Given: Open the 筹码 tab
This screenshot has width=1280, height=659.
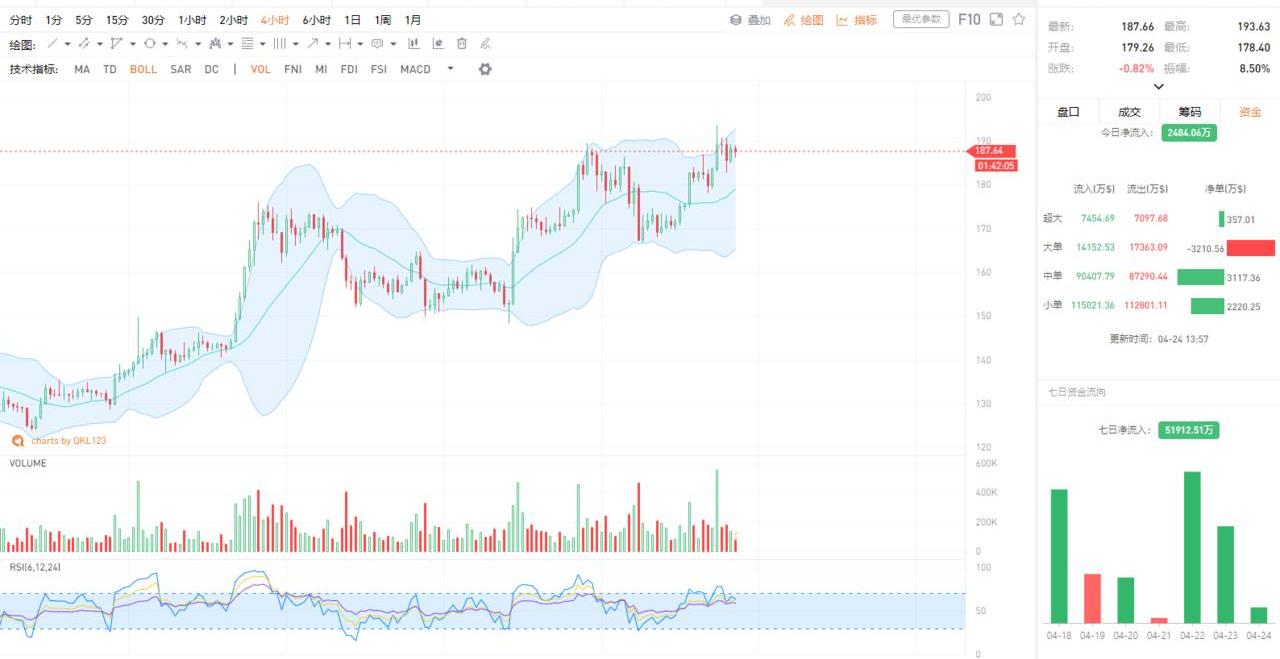Looking at the screenshot, I should coord(1189,112).
